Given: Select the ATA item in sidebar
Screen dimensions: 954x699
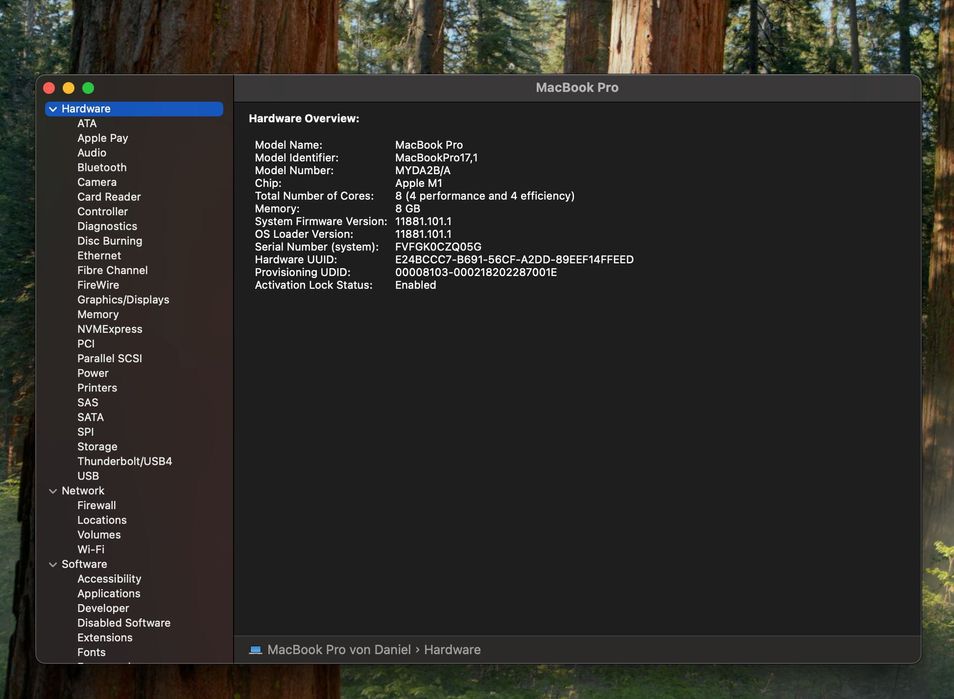Looking at the screenshot, I should [x=87, y=123].
